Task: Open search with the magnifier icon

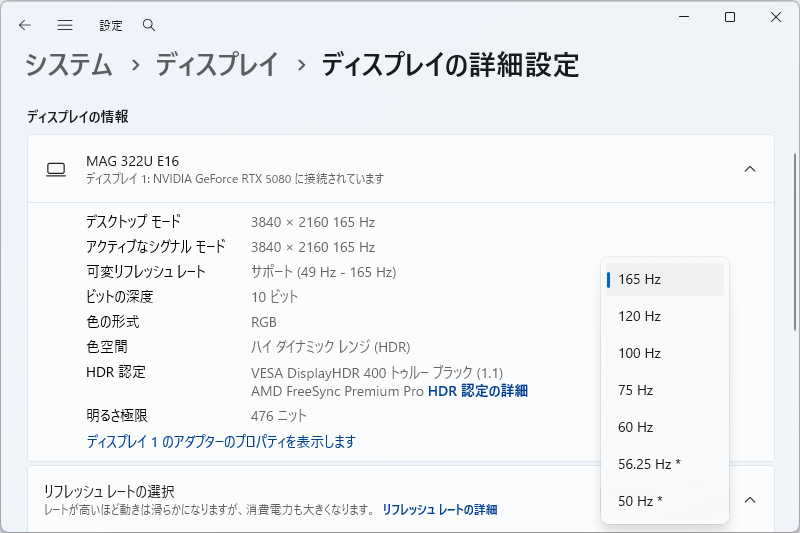Action: pos(149,25)
